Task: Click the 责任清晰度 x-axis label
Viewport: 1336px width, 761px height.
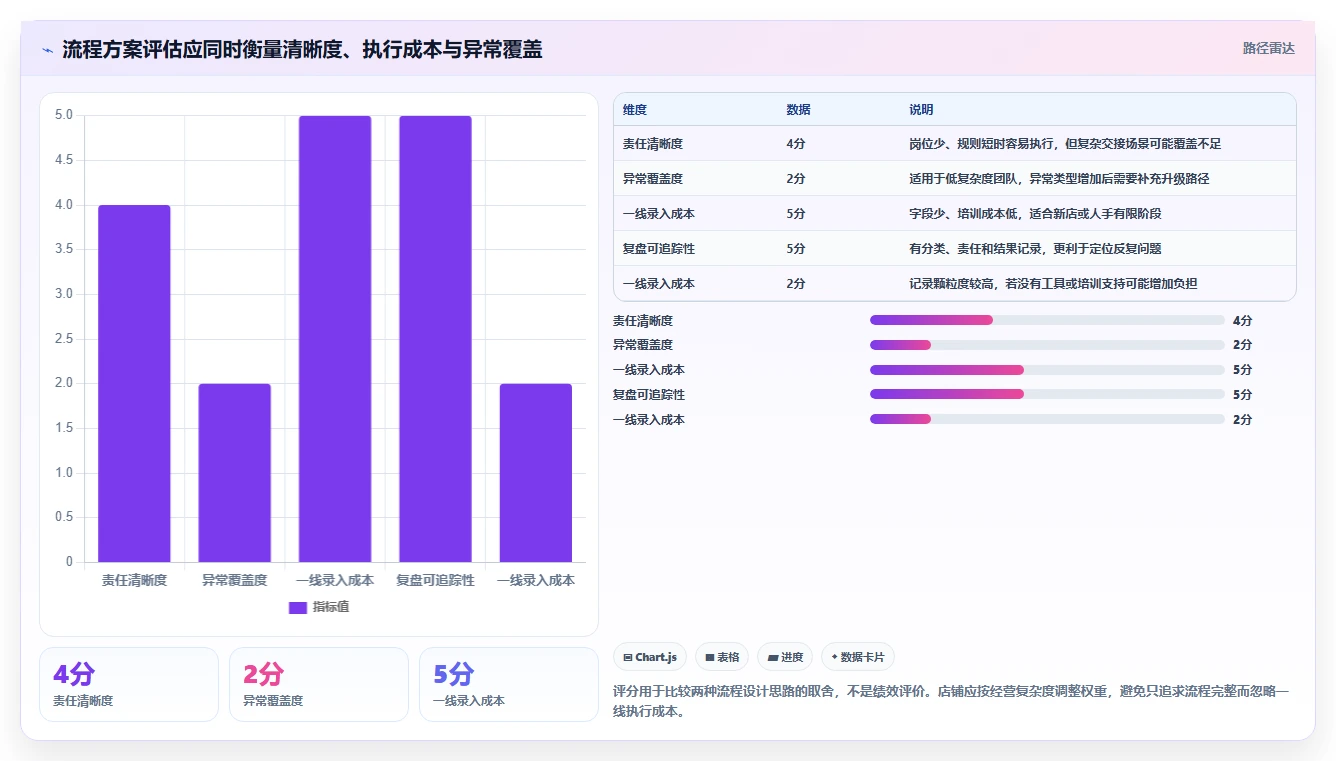Action: click(134, 580)
